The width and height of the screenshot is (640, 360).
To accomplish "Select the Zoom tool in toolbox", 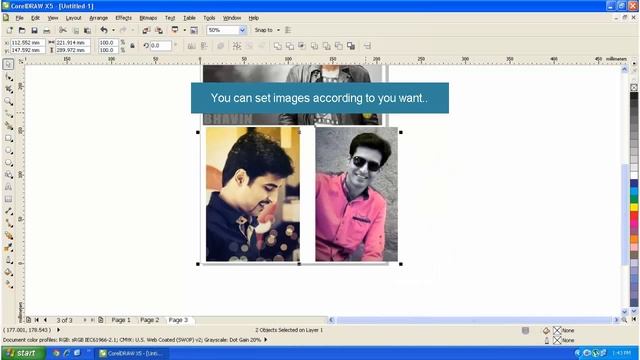I will (8, 101).
